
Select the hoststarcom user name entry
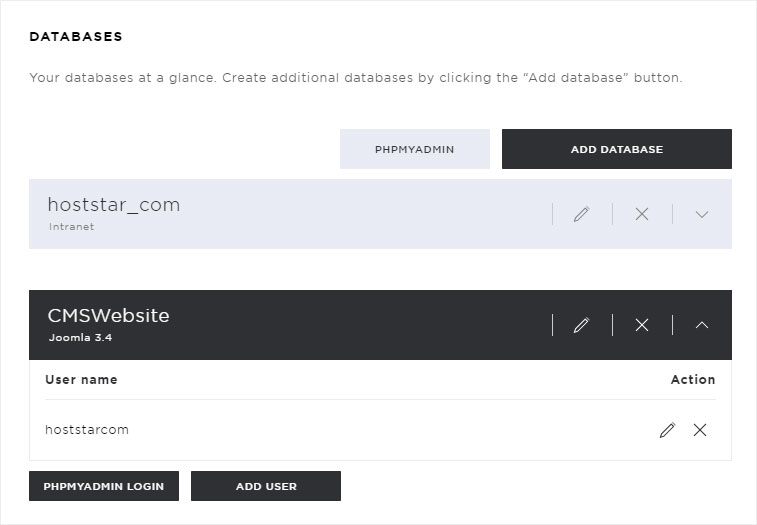pos(87,430)
